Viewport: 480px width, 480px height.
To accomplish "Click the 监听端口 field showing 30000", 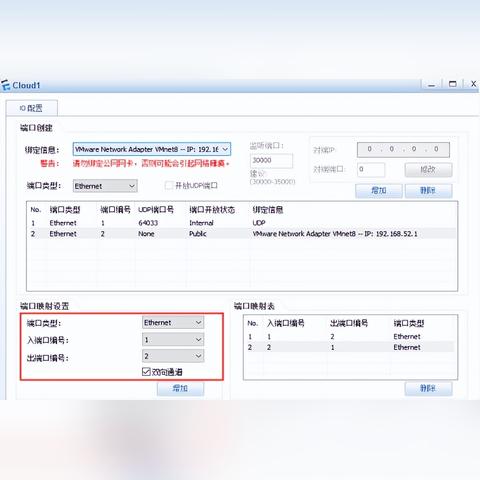I will pyautogui.click(x=271, y=161).
